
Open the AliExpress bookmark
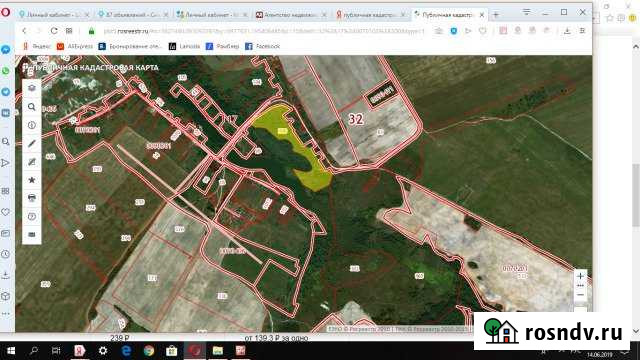coord(75,47)
